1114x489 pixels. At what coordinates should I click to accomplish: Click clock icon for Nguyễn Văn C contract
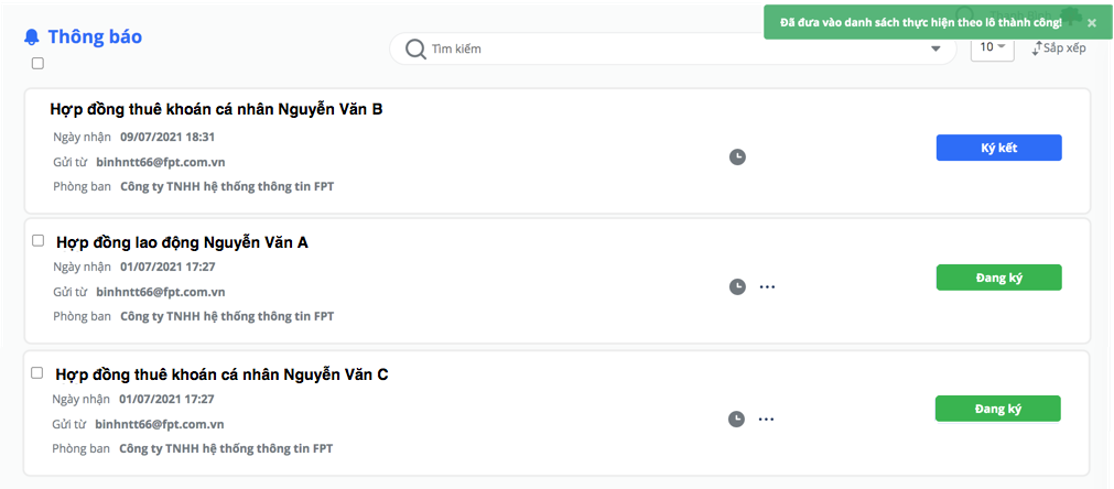pos(736,419)
